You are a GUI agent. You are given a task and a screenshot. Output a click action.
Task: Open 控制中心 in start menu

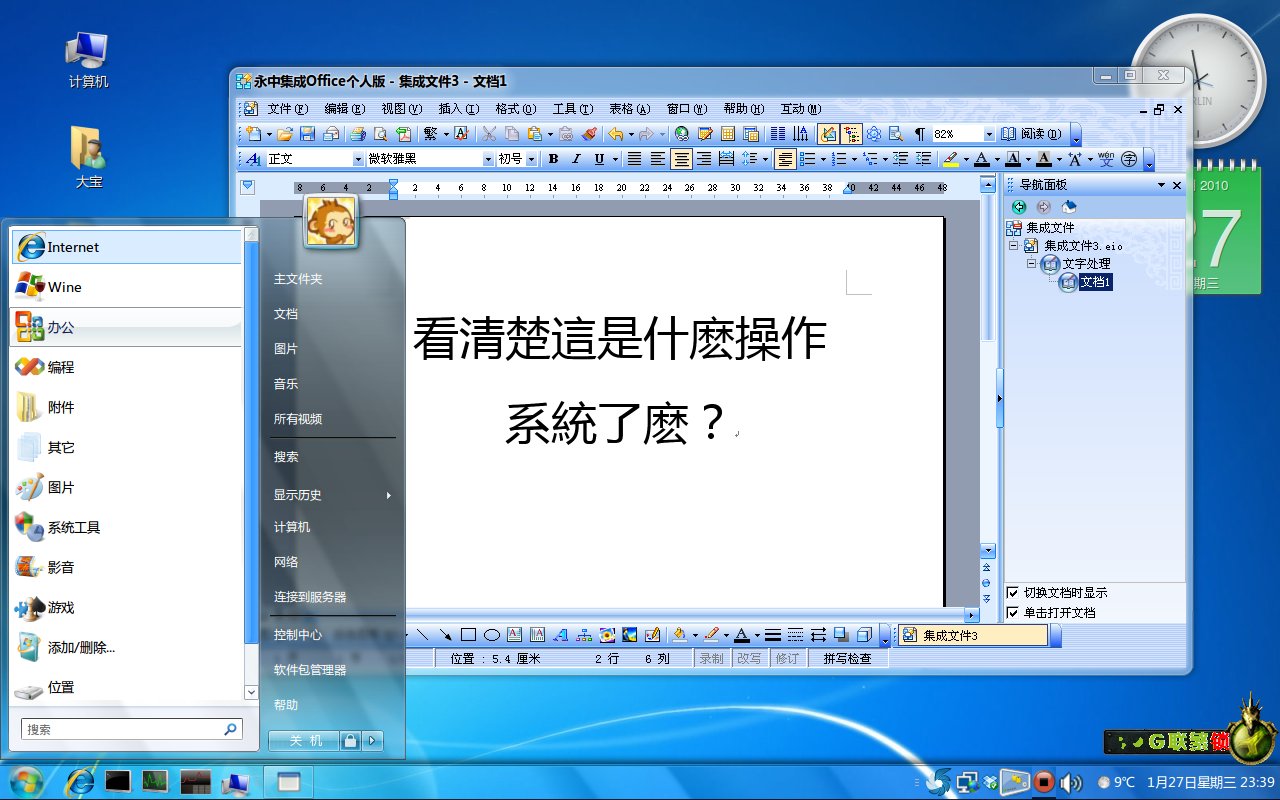tap(298, 635)
